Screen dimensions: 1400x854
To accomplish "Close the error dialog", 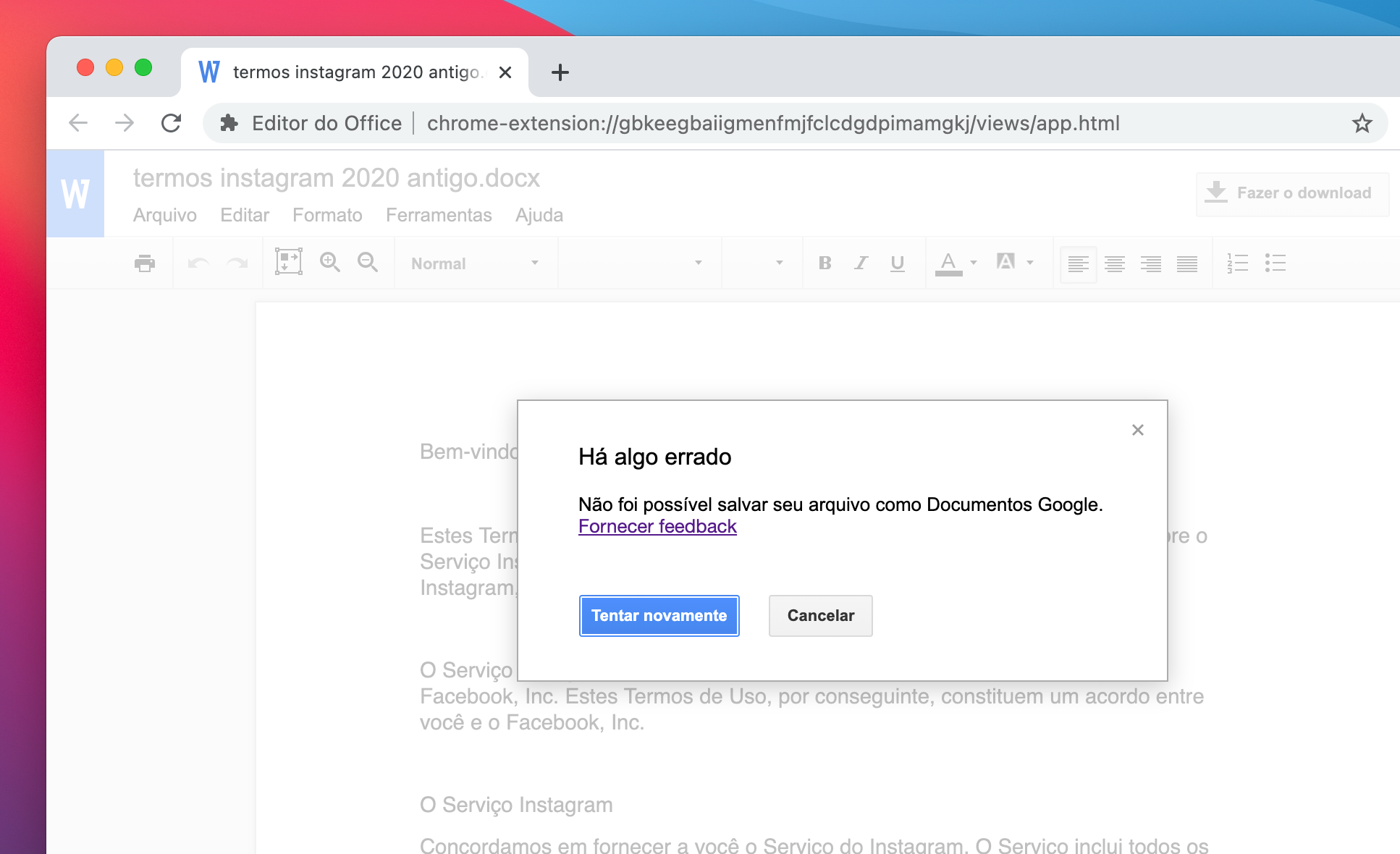I will tap(1137, 430).
